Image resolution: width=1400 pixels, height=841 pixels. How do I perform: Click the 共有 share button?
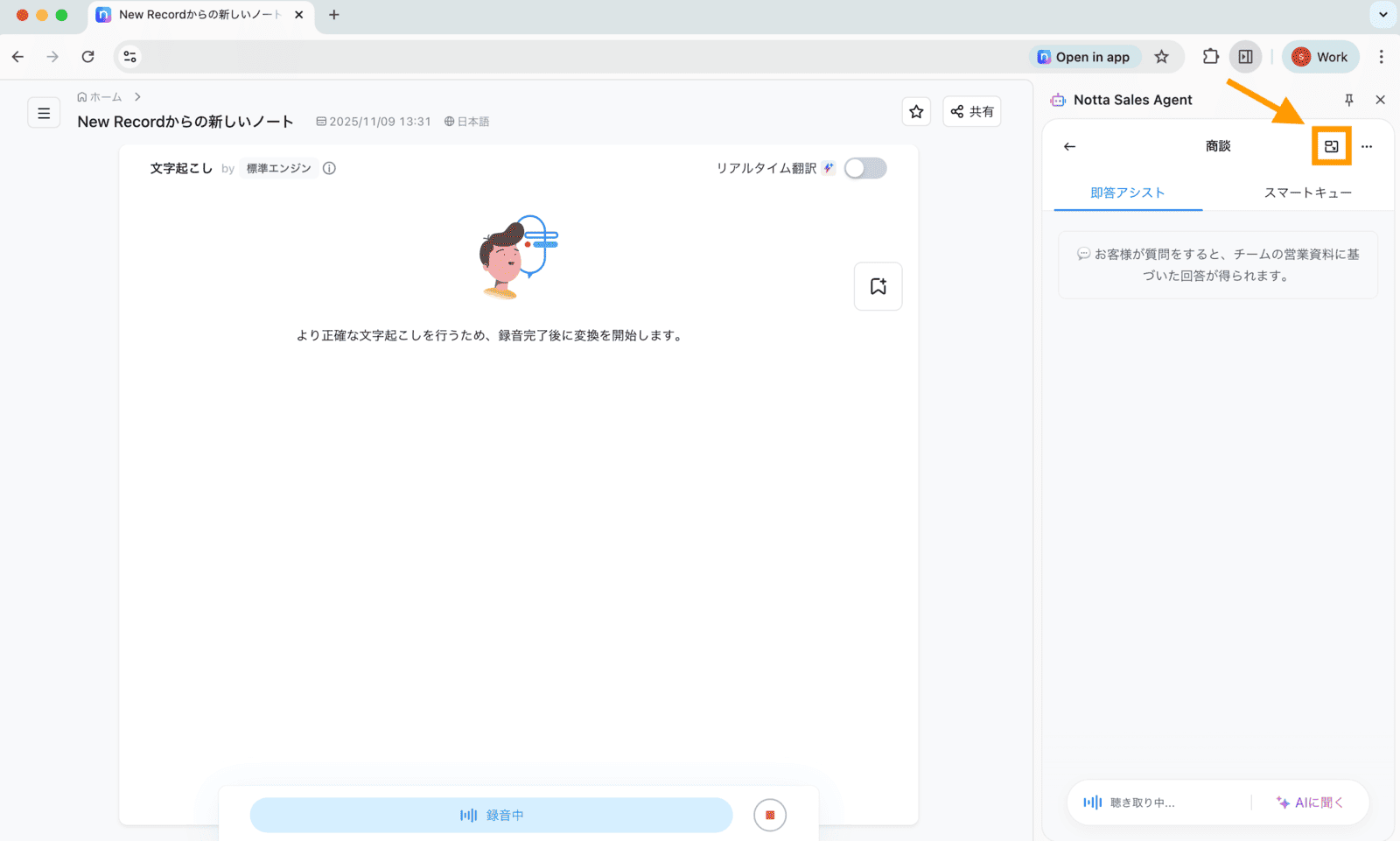[x=972, y=111]
